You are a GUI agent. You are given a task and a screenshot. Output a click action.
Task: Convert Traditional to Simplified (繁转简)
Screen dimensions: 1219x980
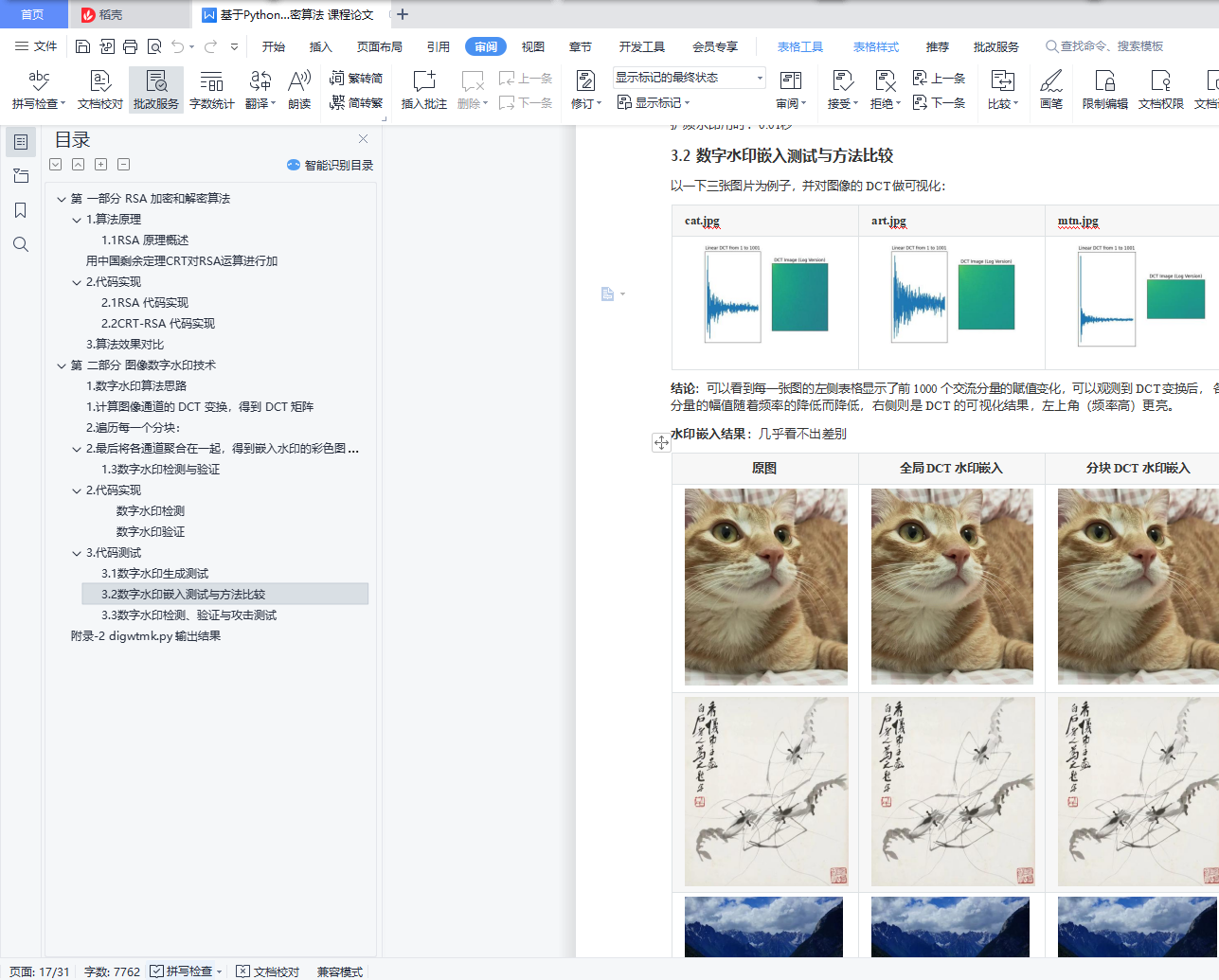click(356, 78)
